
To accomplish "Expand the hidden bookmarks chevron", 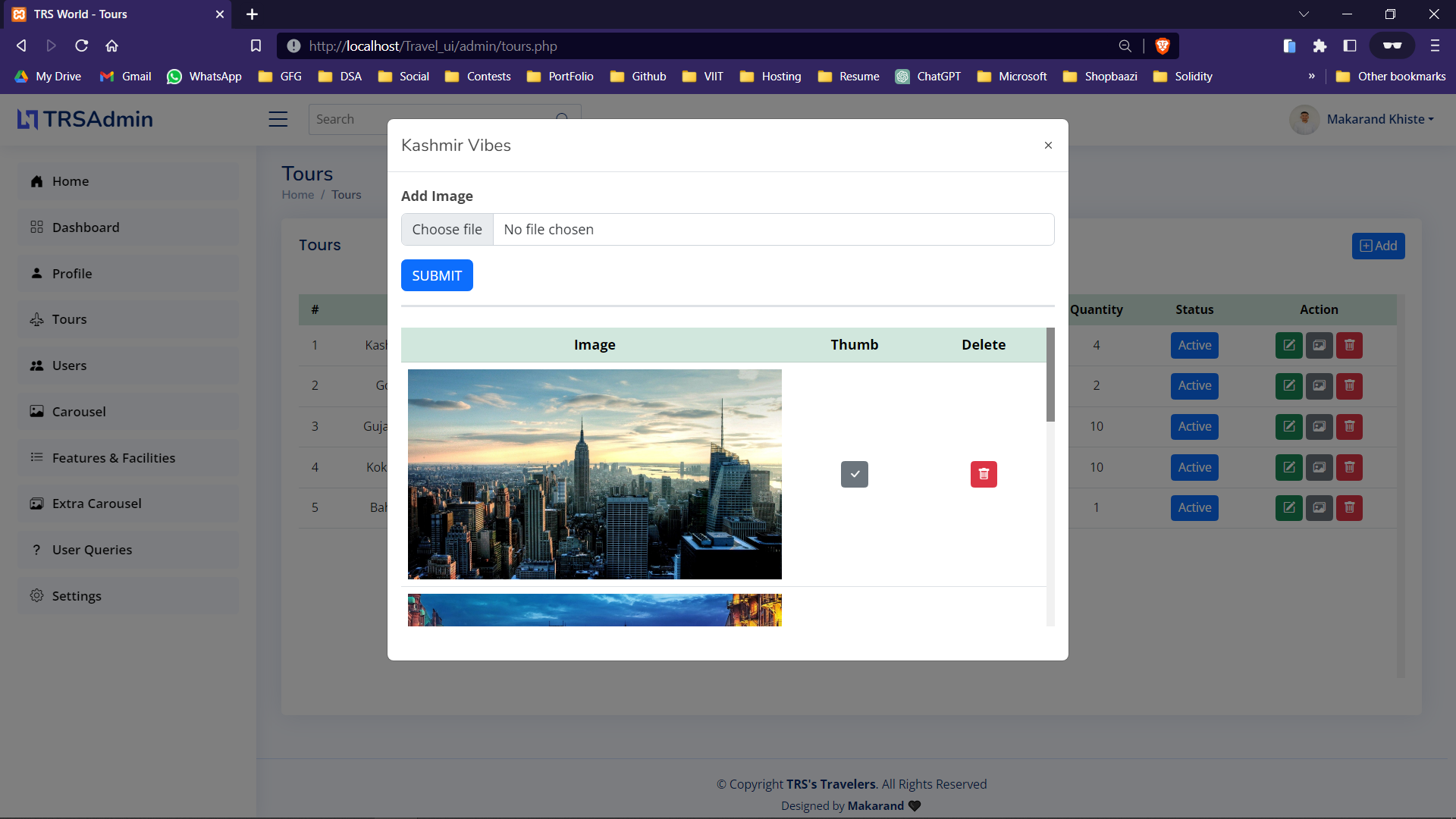I will pyautogui.click(x=1311, y=77).
